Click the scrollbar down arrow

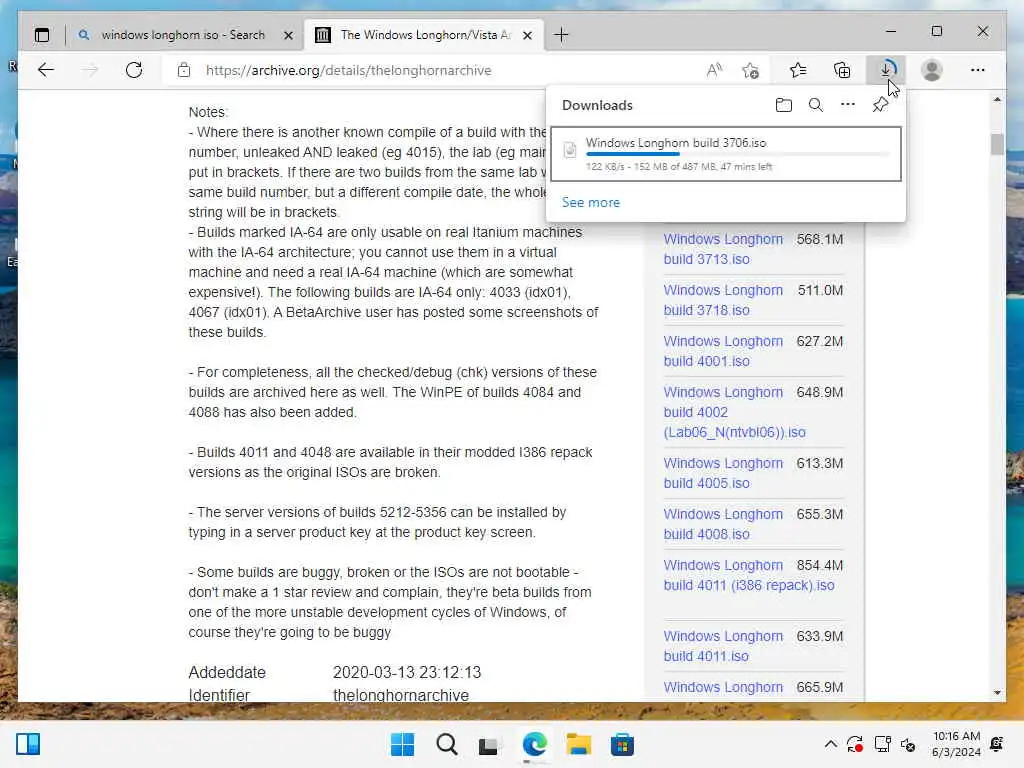coord(997,693)
